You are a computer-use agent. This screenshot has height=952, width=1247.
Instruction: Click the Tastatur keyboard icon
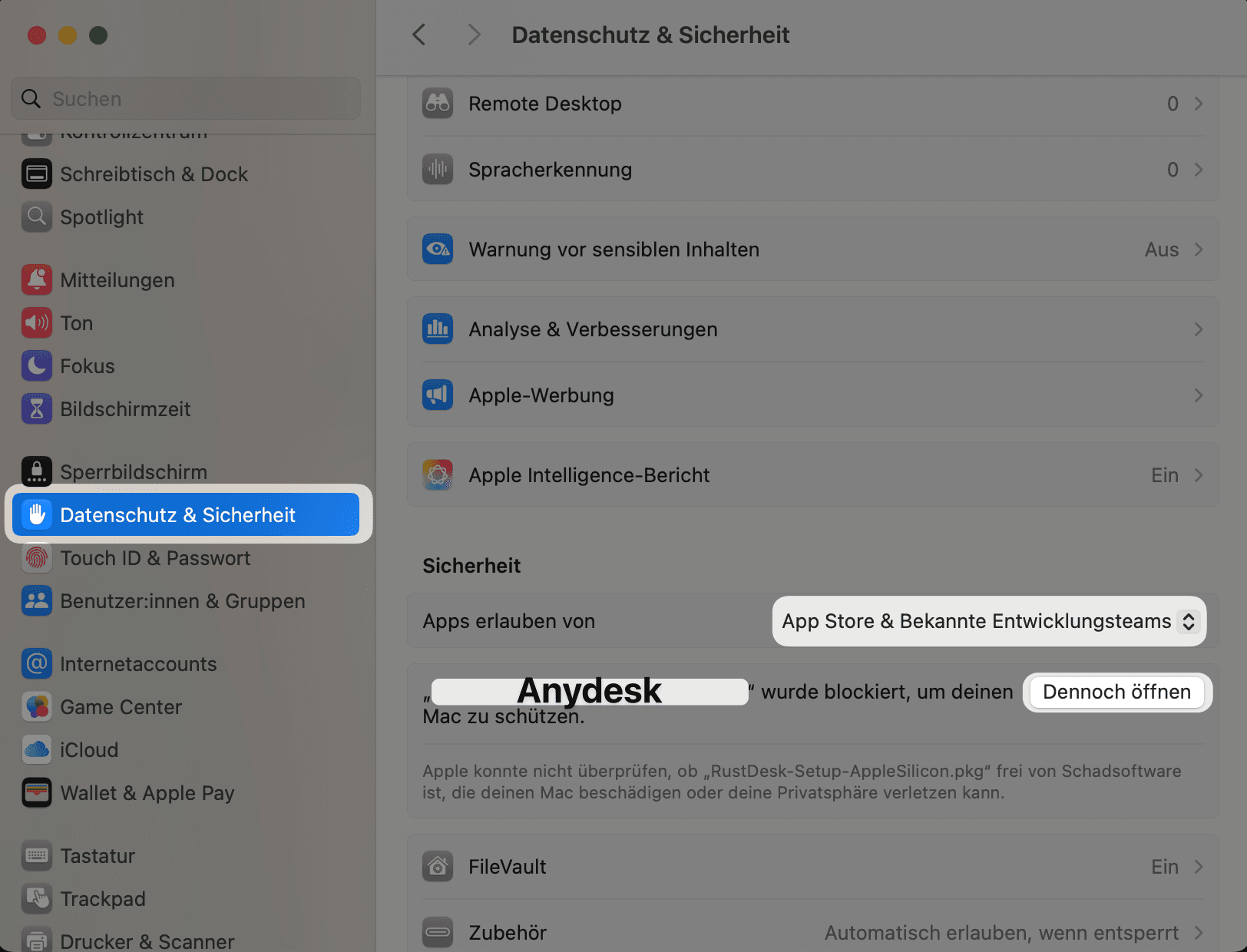click(x=37, y=856)
